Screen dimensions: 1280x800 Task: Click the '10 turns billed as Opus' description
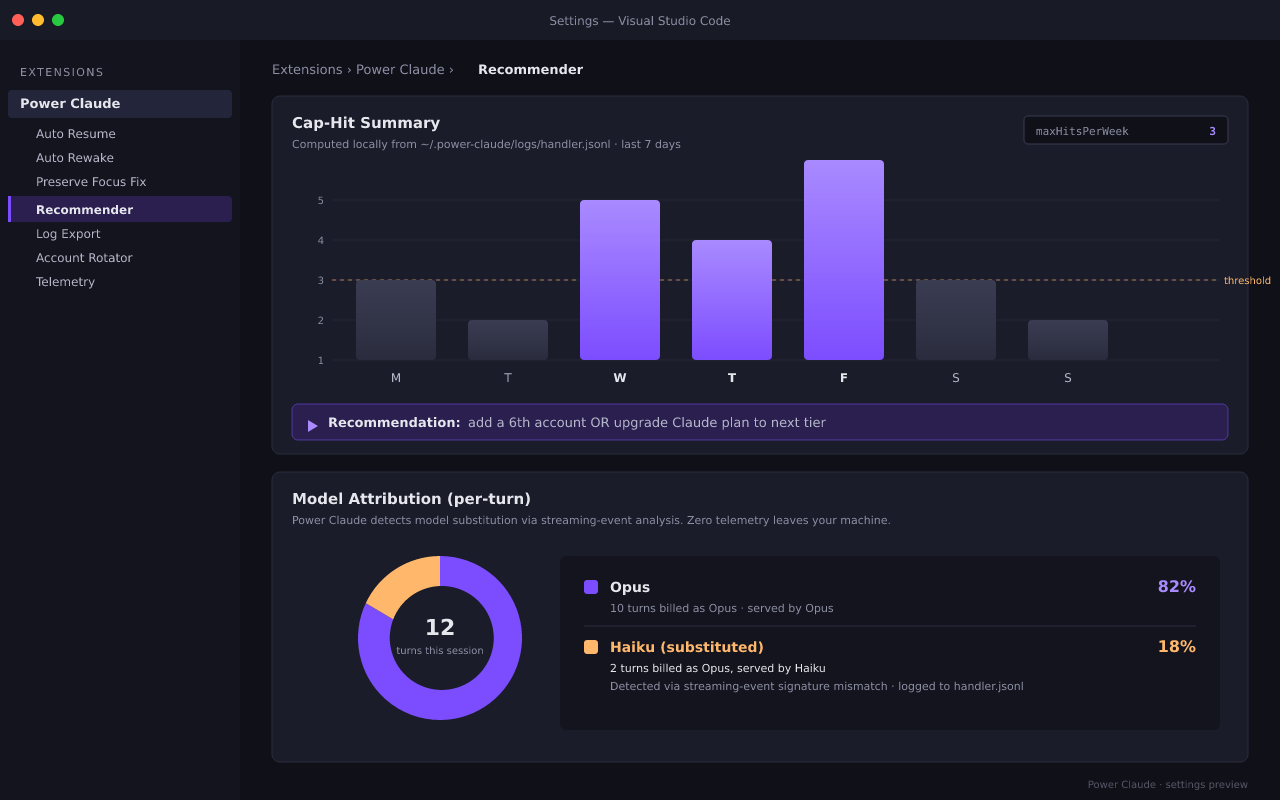pyautogui.click(x=722, y=609)
